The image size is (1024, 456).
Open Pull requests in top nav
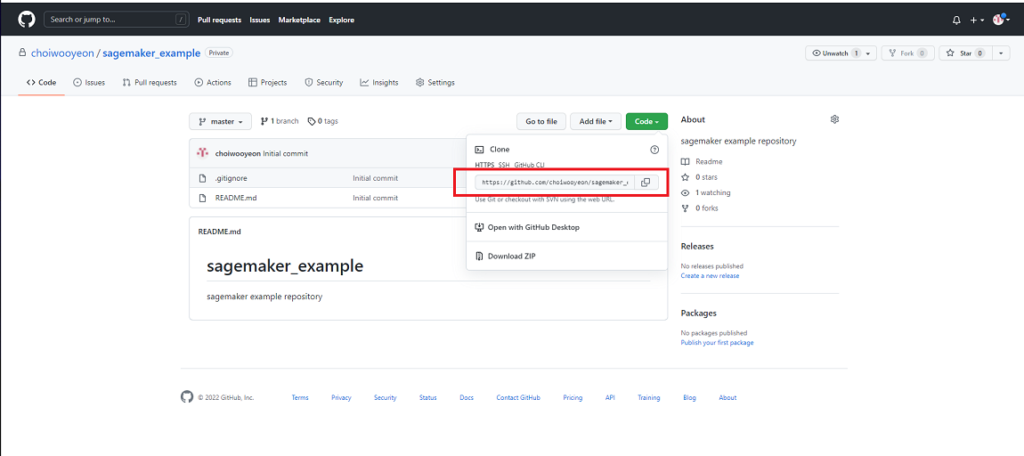click(x=219, y=20)
